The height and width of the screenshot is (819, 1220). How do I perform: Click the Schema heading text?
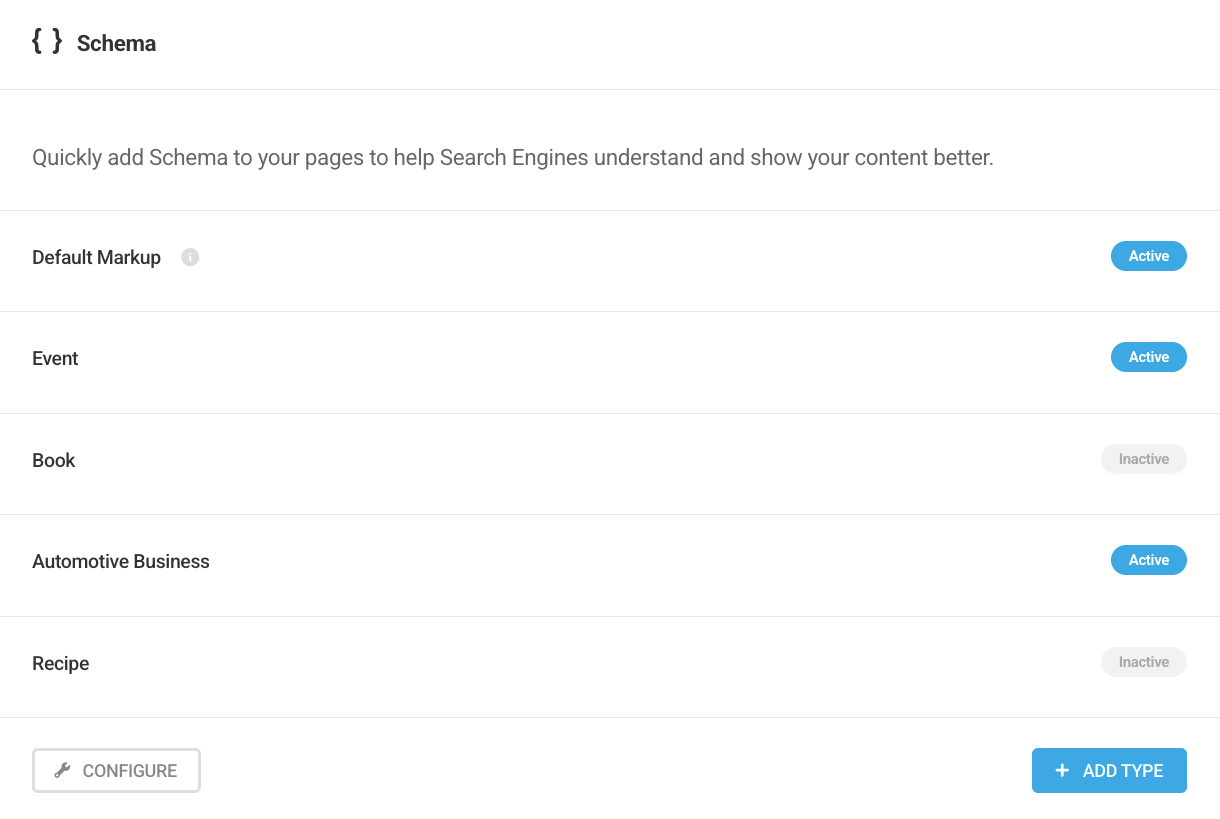[116, 44]
